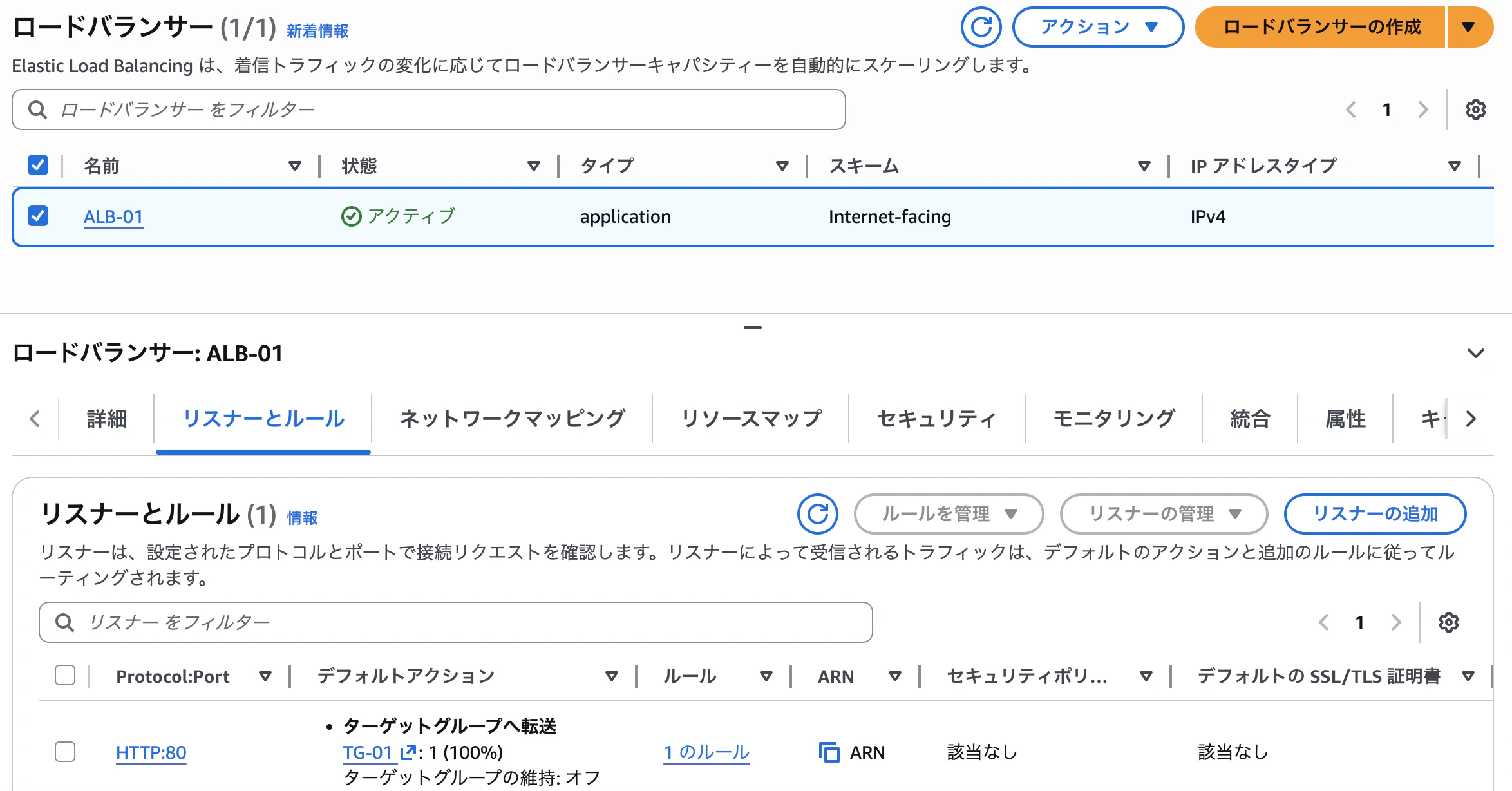Open the セキュリティ tab
This screenshot has height=791, width=1512.
pos(937,419)
